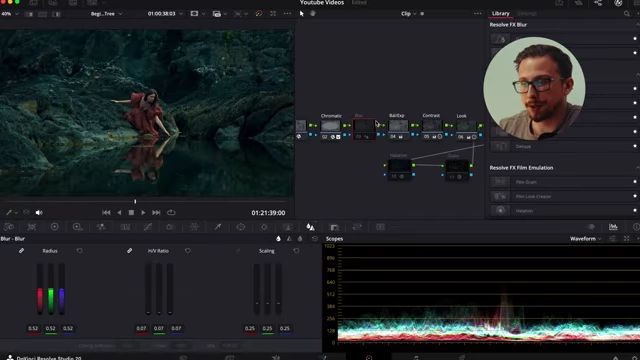The width and height of the screenshot is (640, 360).
Task: Select the pan hand tool in node editor
Action: [313, 13]
